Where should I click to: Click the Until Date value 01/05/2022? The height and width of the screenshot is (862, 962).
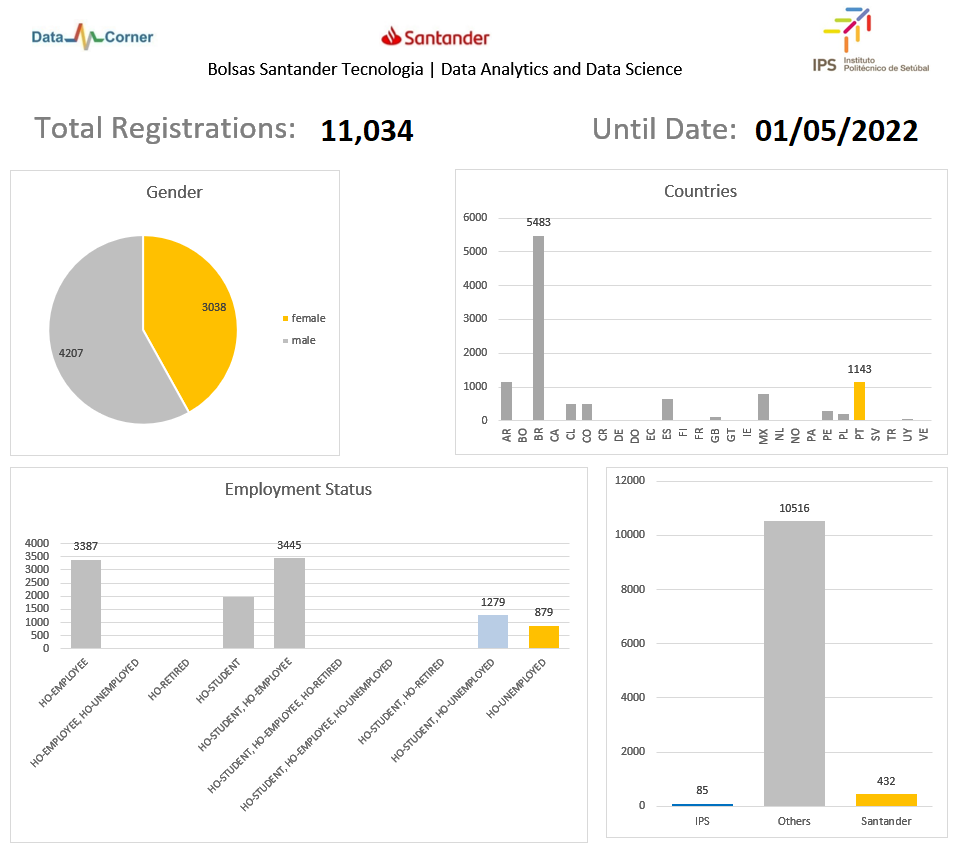[836, 131]
